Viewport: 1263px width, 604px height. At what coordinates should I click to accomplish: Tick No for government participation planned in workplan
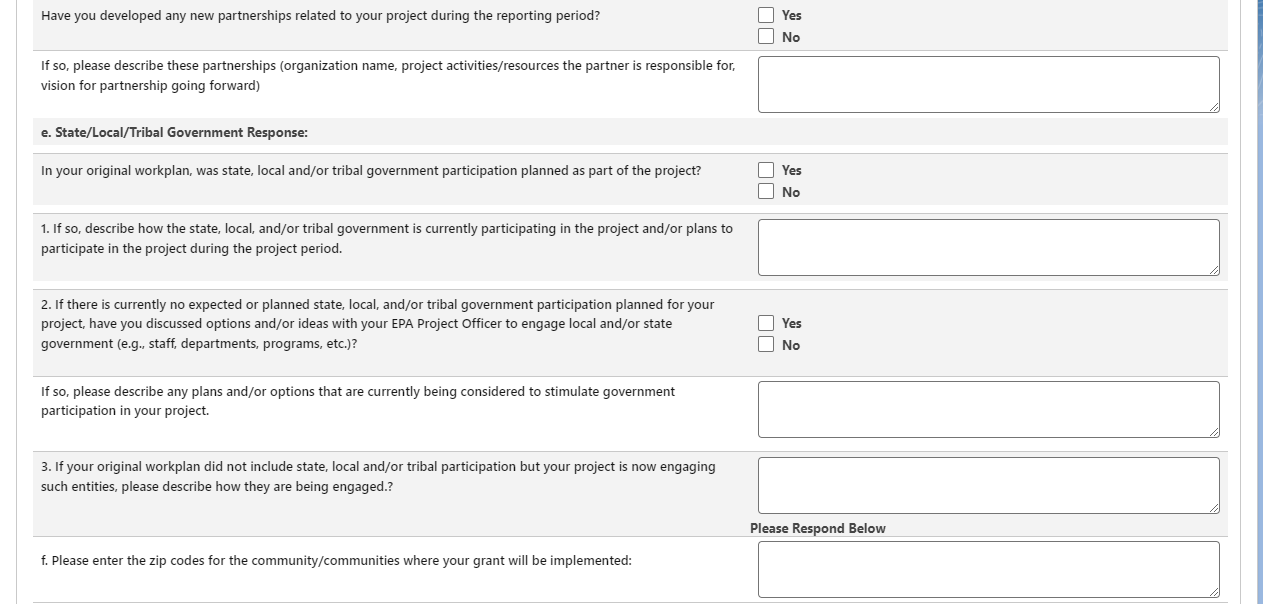(766, 192)
